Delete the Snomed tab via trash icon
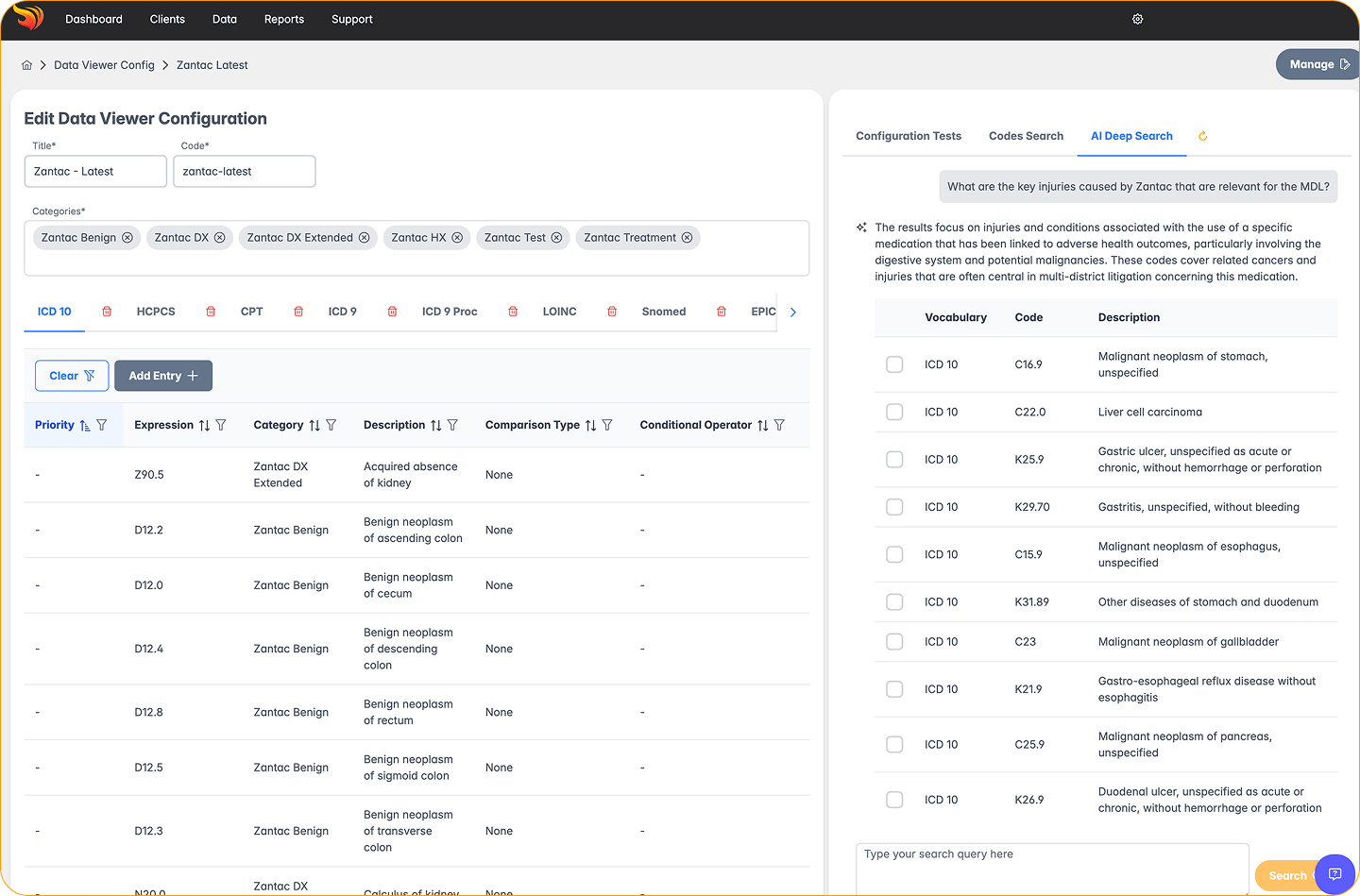This screenshot has width=1360, height=896. [722, 312]
